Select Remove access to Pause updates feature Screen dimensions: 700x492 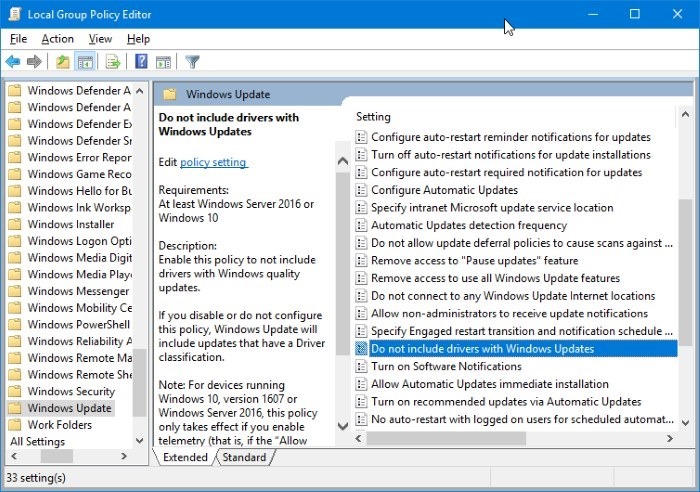coord(475,261)
